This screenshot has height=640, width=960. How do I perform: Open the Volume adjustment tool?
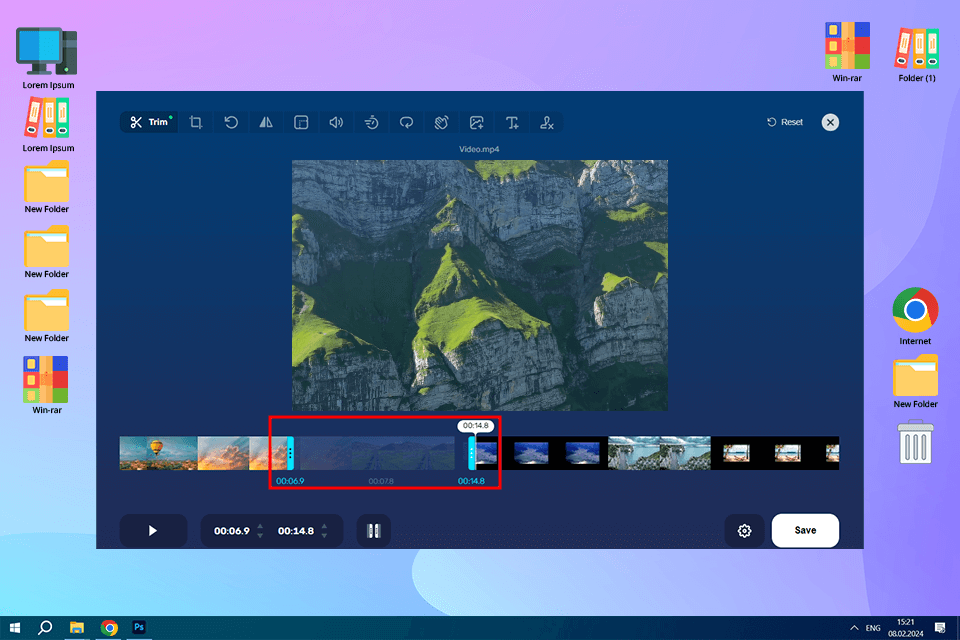coord(336,122)
